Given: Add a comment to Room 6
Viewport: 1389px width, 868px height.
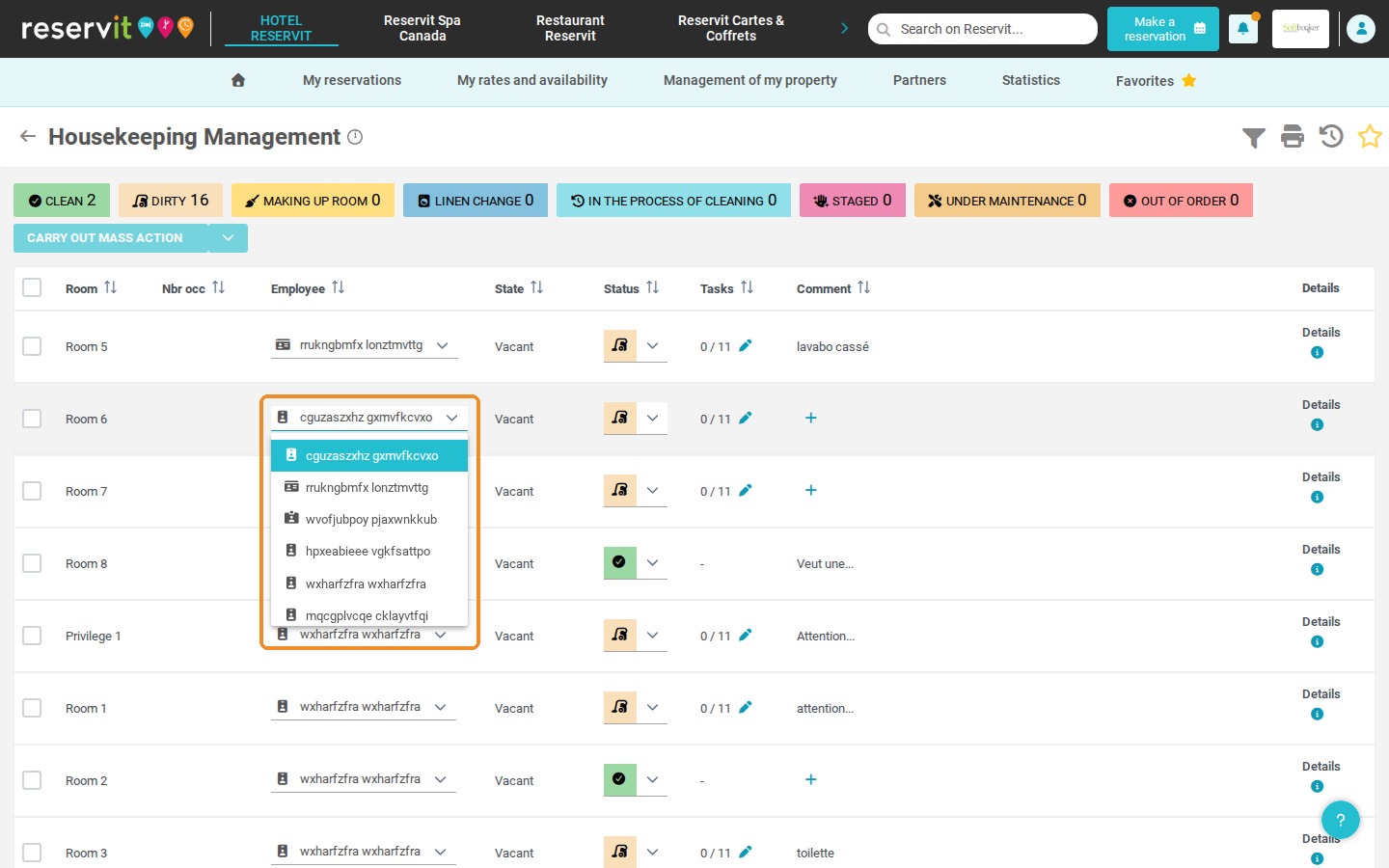Looking at the screenshot, I should tap(811, 418).
